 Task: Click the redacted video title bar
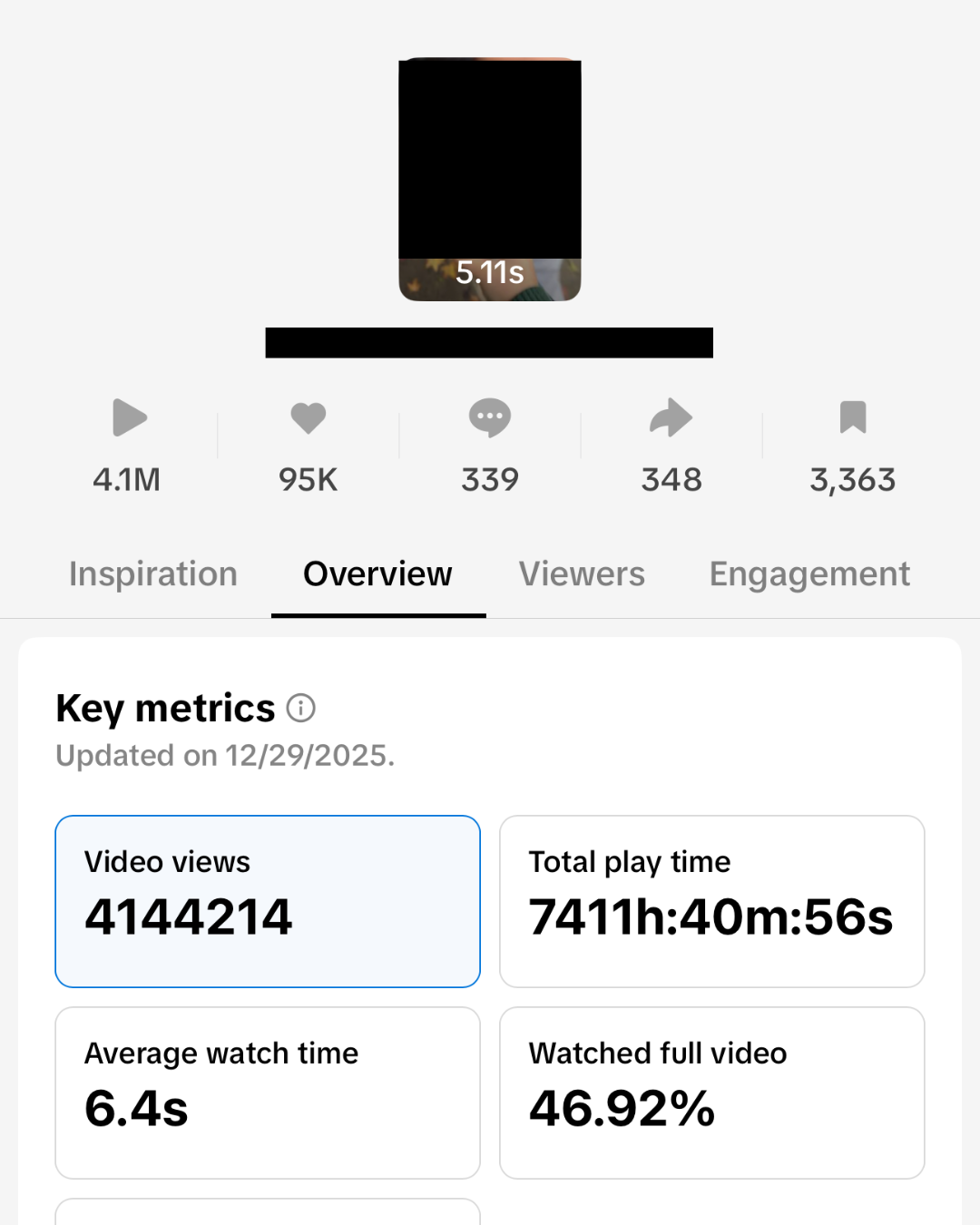point(489,343)
